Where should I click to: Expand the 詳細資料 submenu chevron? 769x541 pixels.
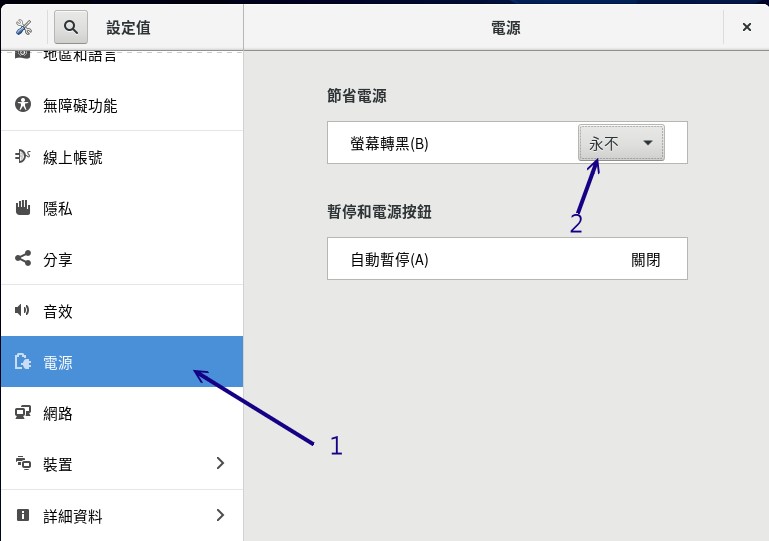tap(220, 515)
